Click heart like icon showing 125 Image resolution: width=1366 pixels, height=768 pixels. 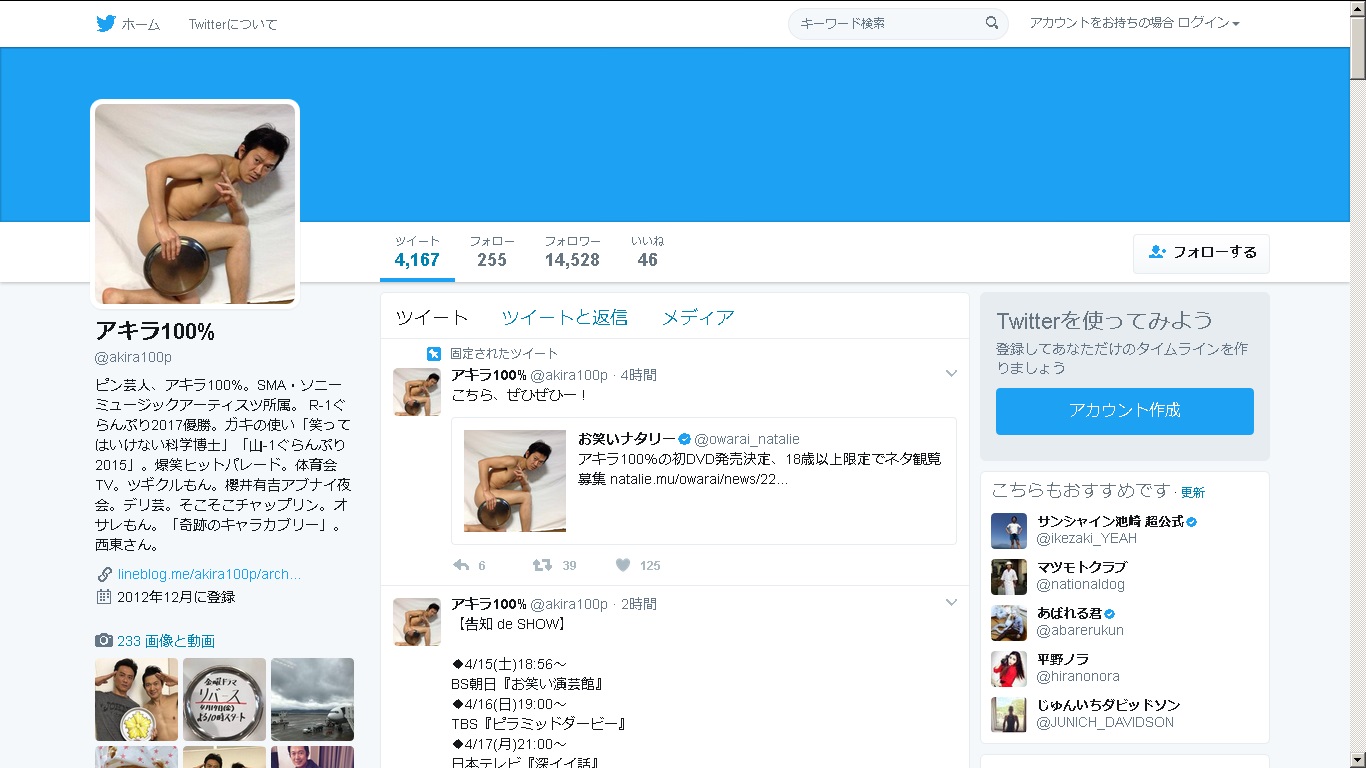(x=623, y=565)
